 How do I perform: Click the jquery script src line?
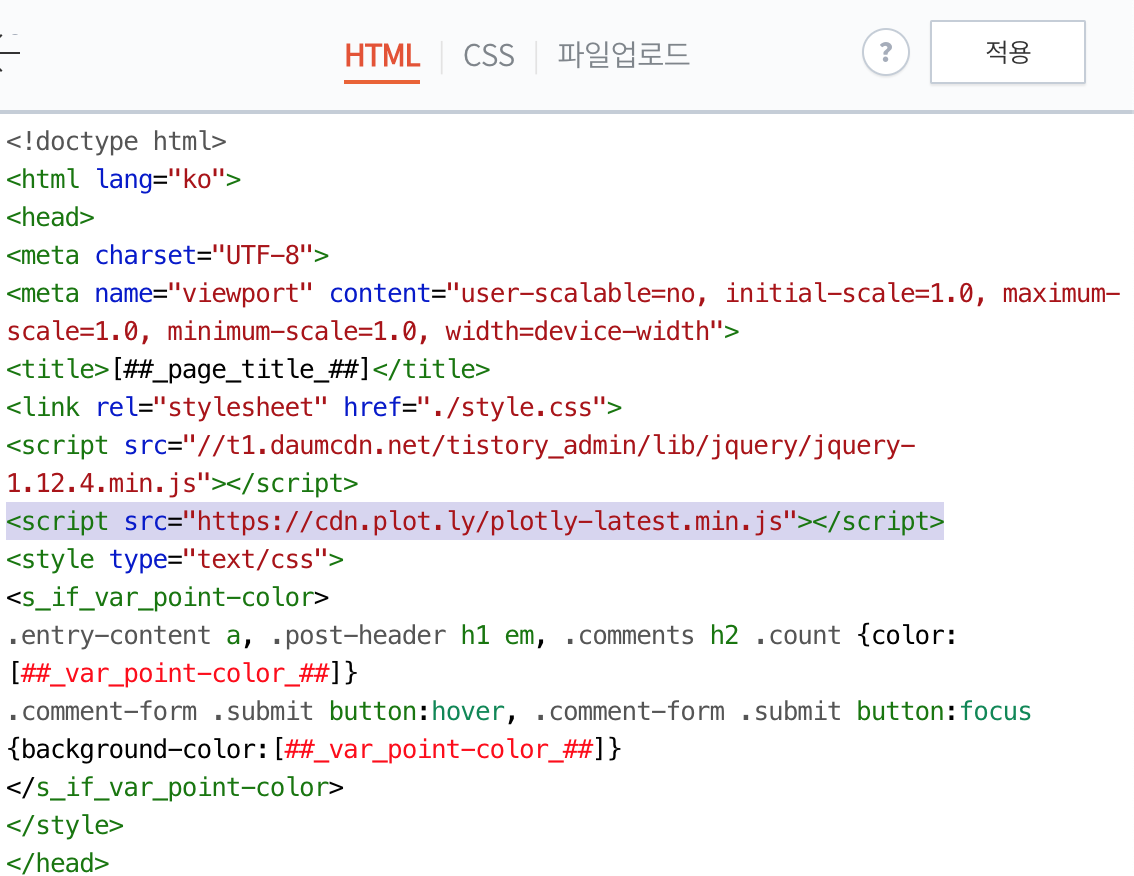click(461, 445)
